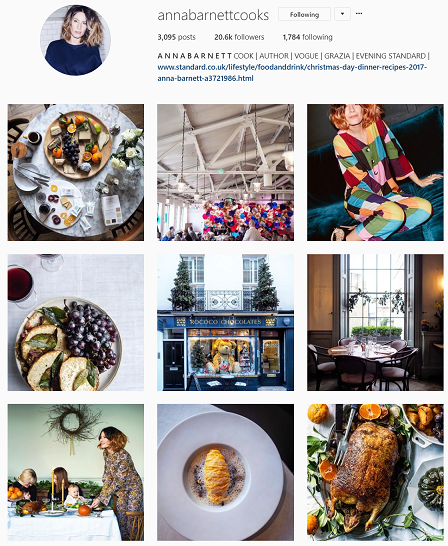The height and width of the screenshot is (546, 448).
Task: Open the cheese board on marble table post
Action: (76, 172)
